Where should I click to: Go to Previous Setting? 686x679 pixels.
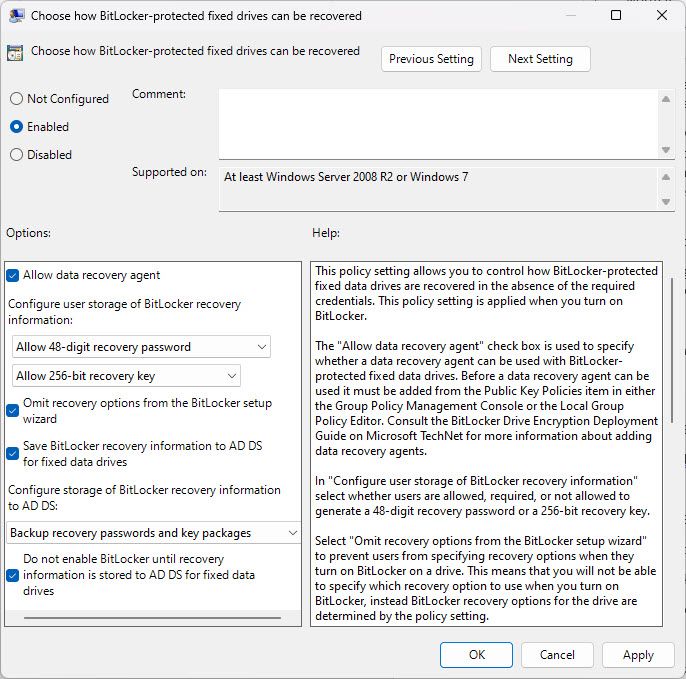pyautogui.click(x=431, y=59)
